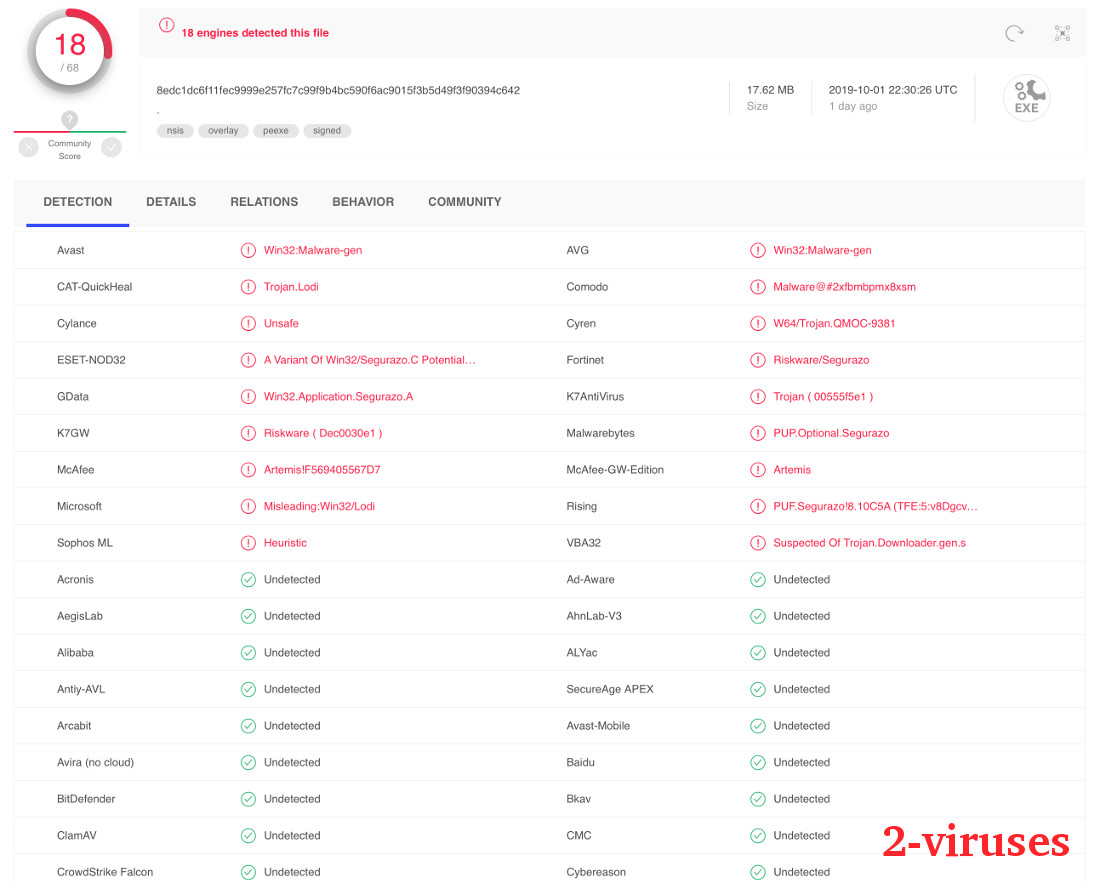The image size is (1100, 883).
Task: Select the file SHA-256 hash text
Action: (338, 90)
